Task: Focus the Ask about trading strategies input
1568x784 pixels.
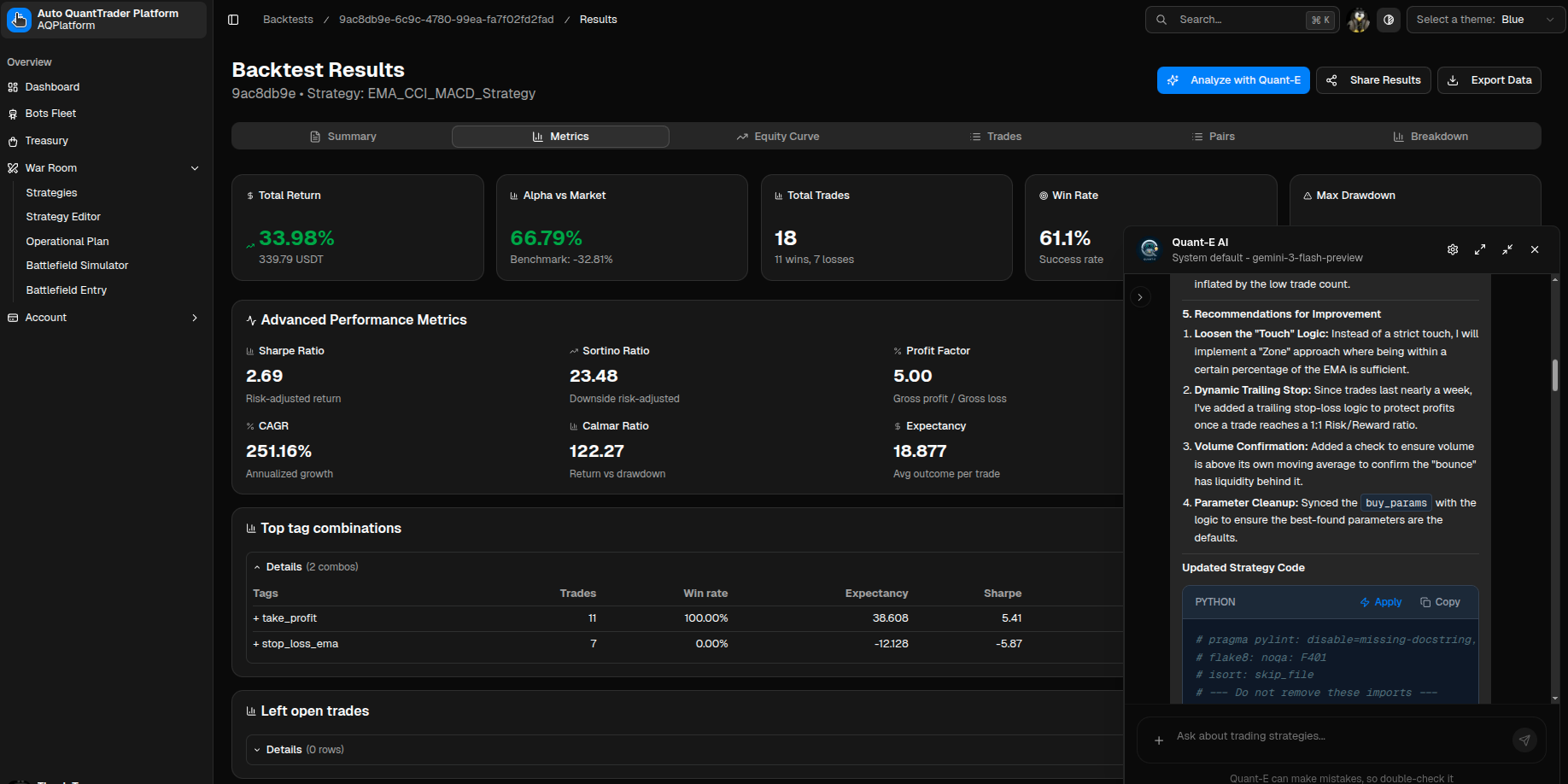Action: (x=1298, y=735)
